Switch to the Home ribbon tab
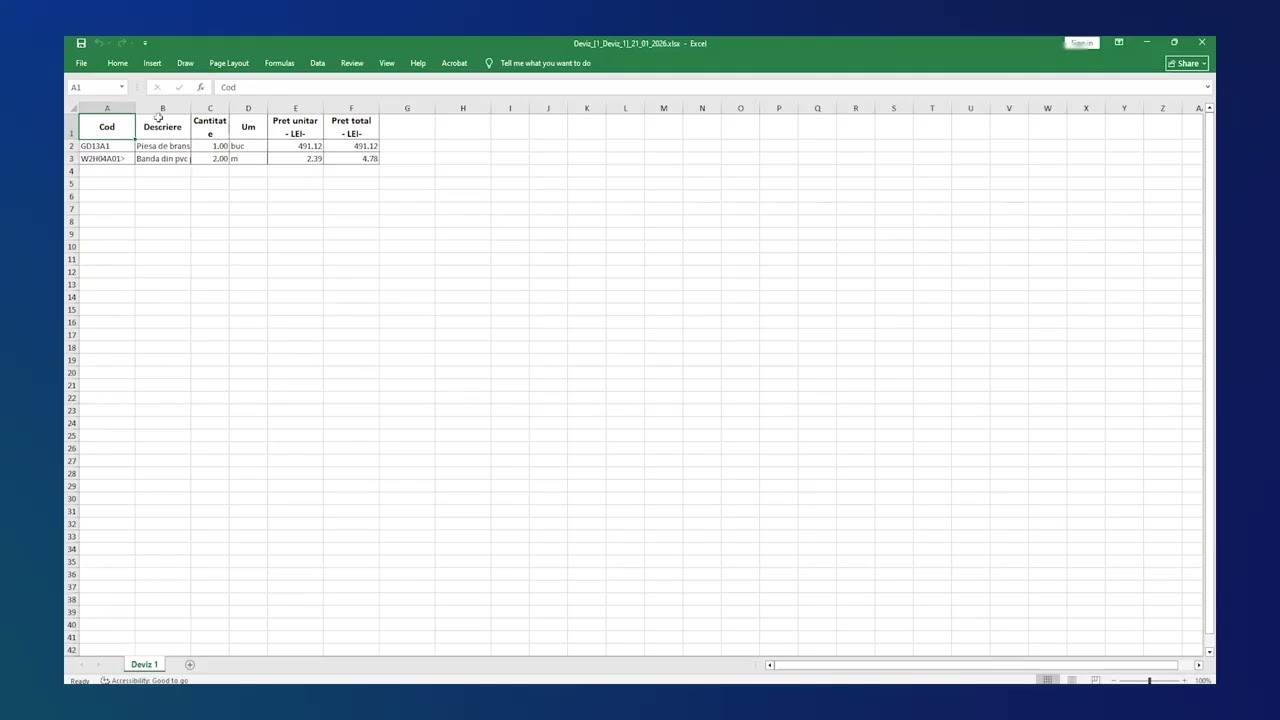Viewport: 1280px width, 720px height. [117, 63]
